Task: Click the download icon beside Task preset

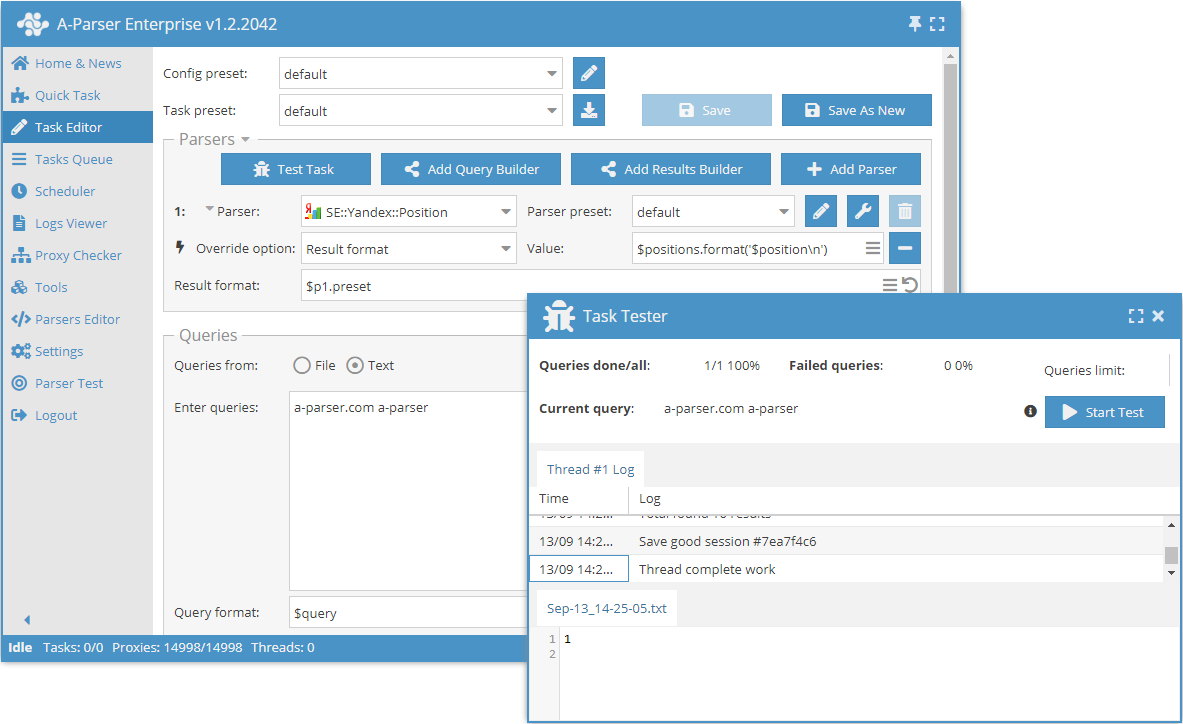Action: tap(589, 110)
